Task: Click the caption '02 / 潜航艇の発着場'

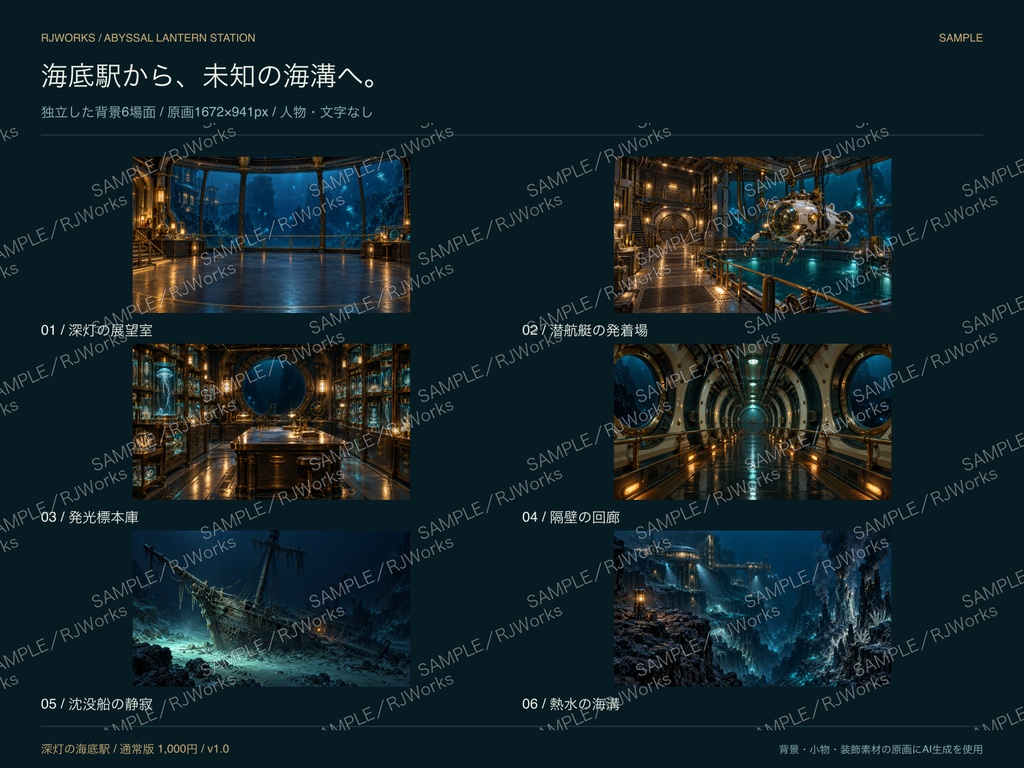Action: click(585, 330)
